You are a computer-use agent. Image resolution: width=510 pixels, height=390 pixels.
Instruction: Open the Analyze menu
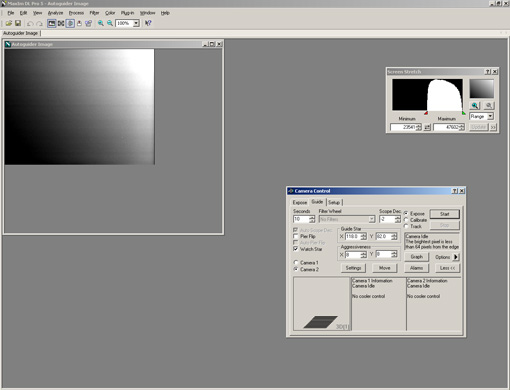click(55, 13)
